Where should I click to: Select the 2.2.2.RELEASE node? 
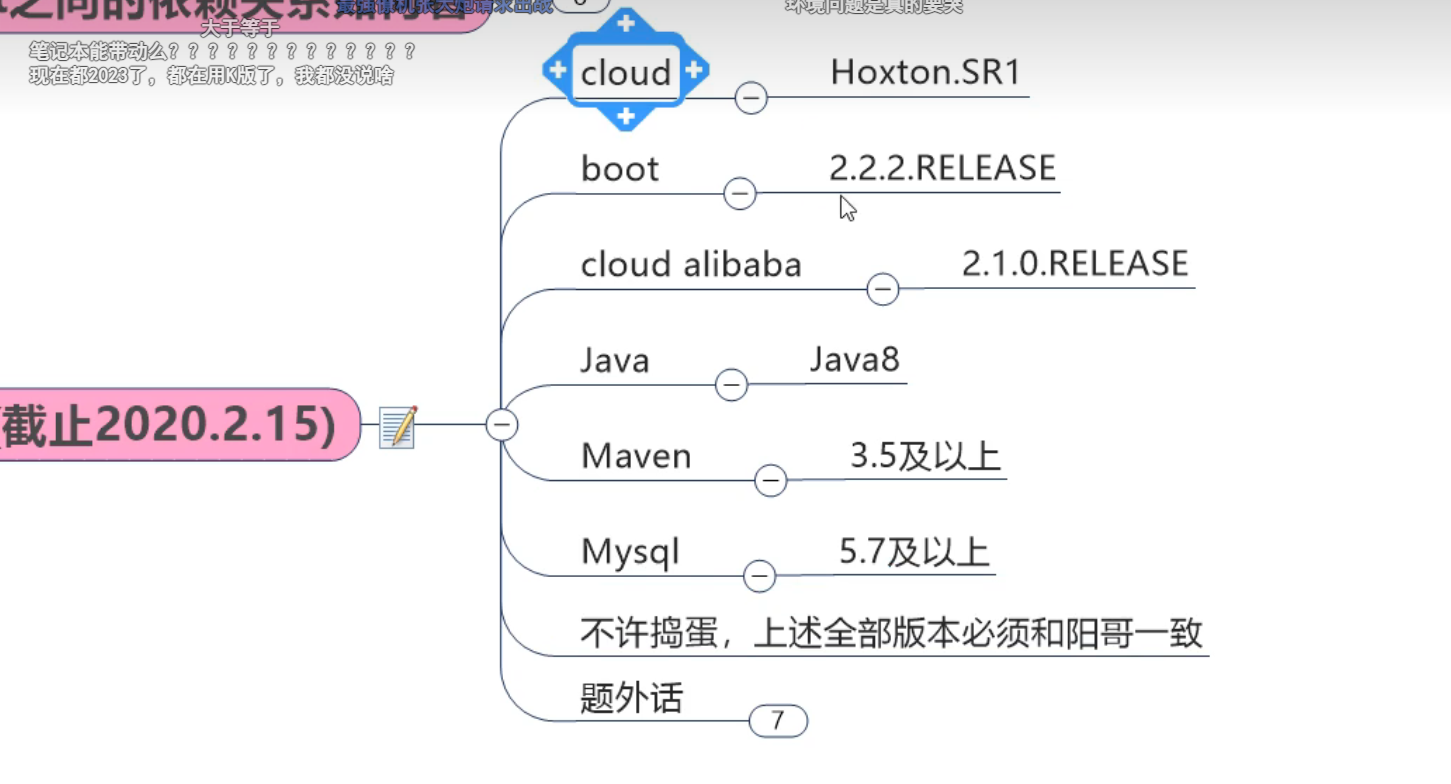(942, 168)
